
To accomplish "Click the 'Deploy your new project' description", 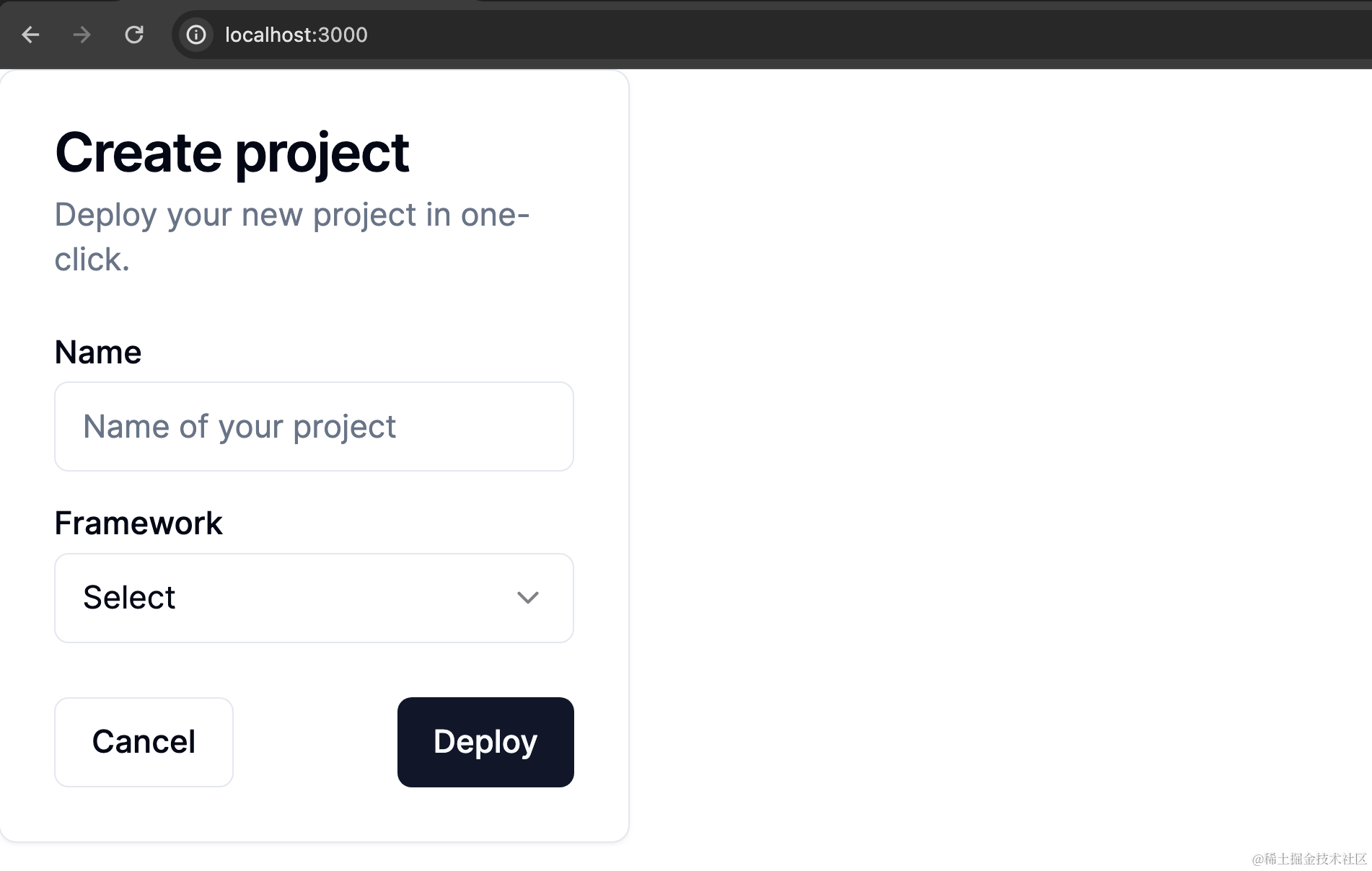I will 292,237.
